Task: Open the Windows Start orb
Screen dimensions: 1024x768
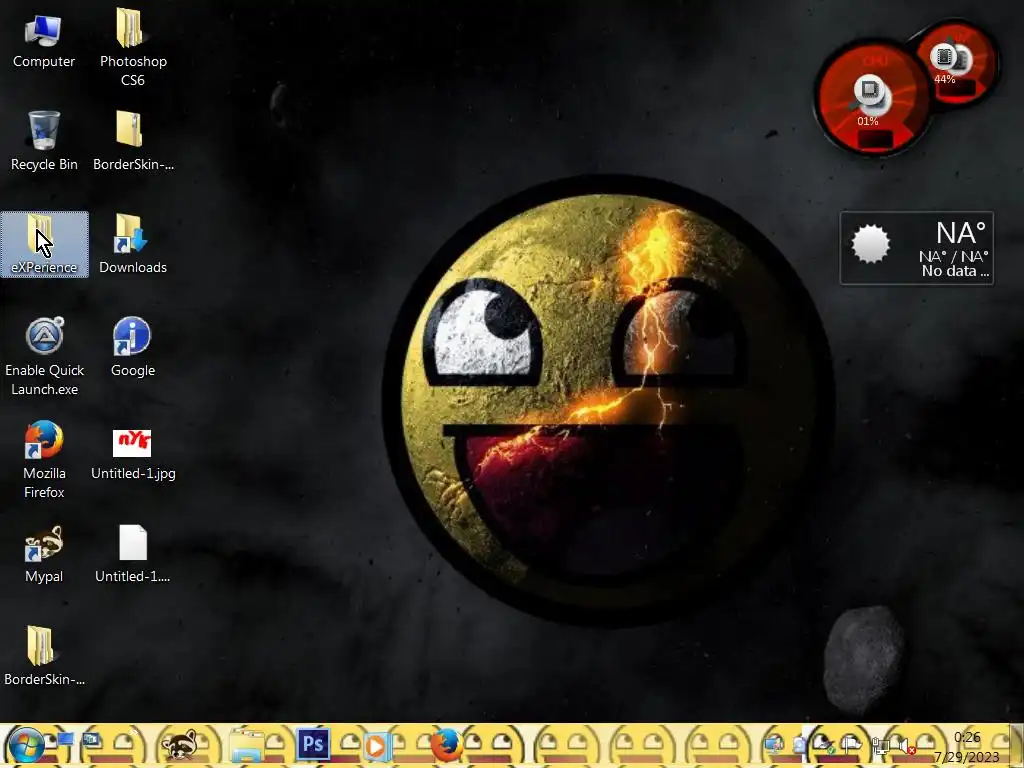Action: pyautogui.click(x=26, y=745)
